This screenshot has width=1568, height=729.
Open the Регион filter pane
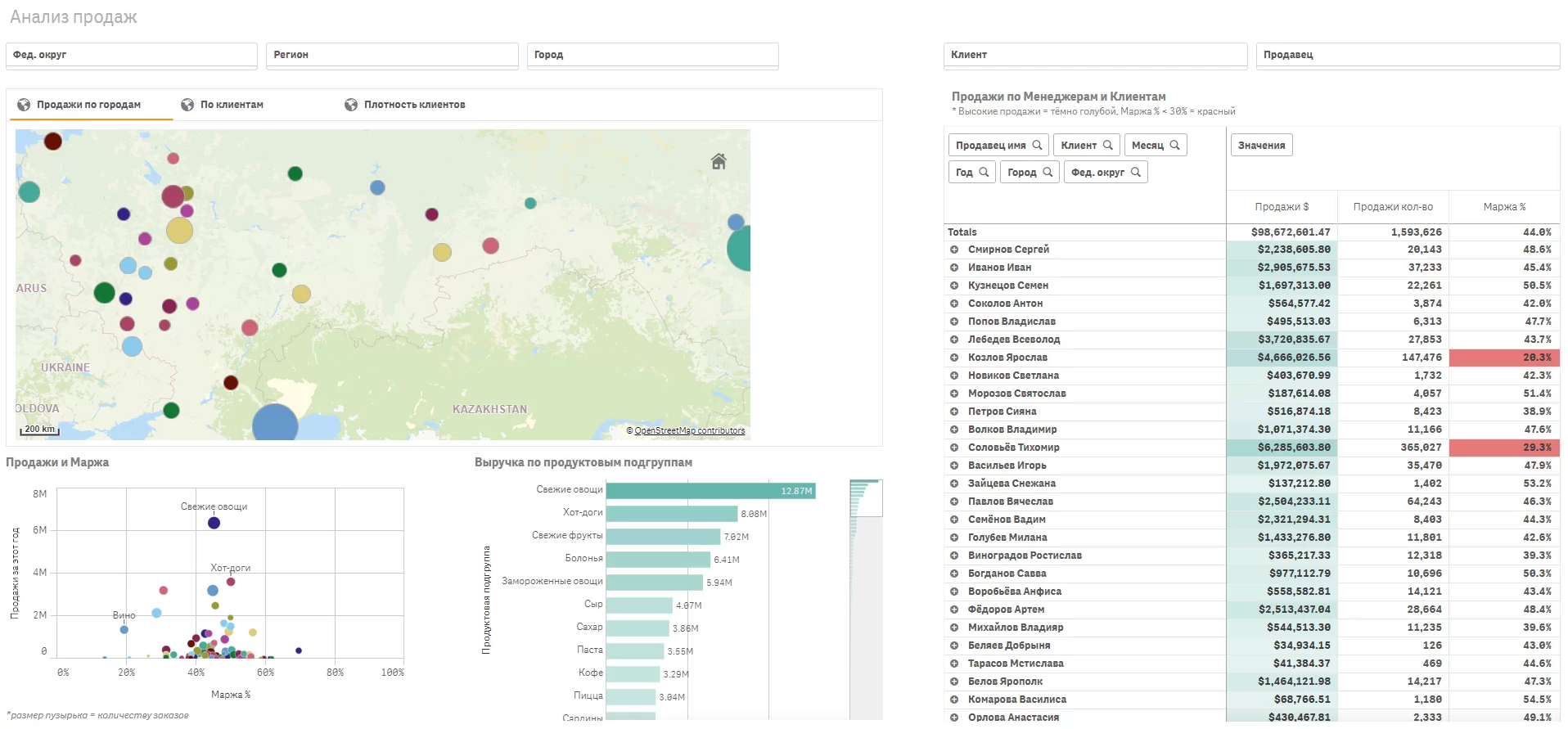point(392,55)
